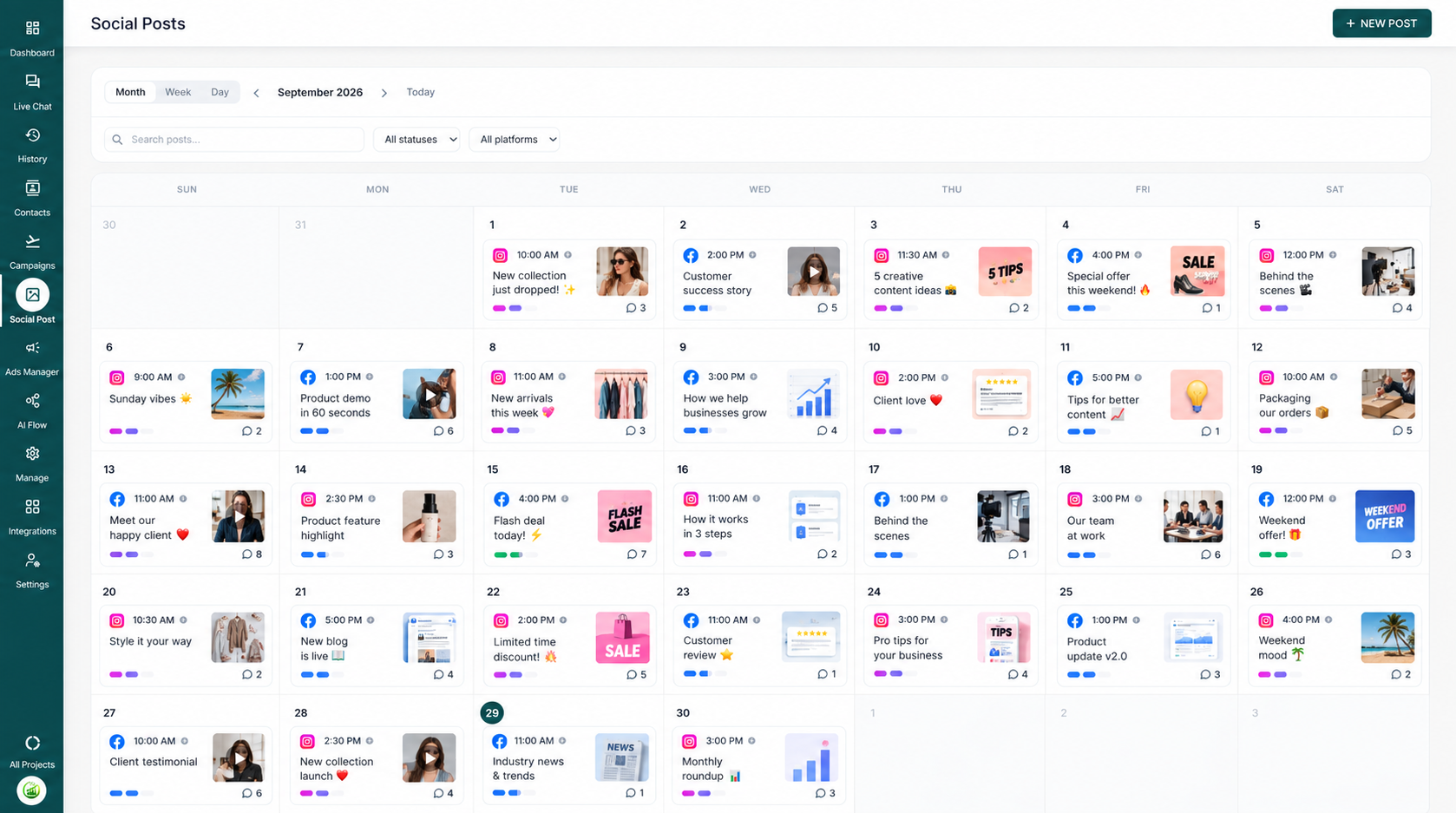Go to previous month with left chevron
Screen dimensions: 1456x813
(256, 93)
